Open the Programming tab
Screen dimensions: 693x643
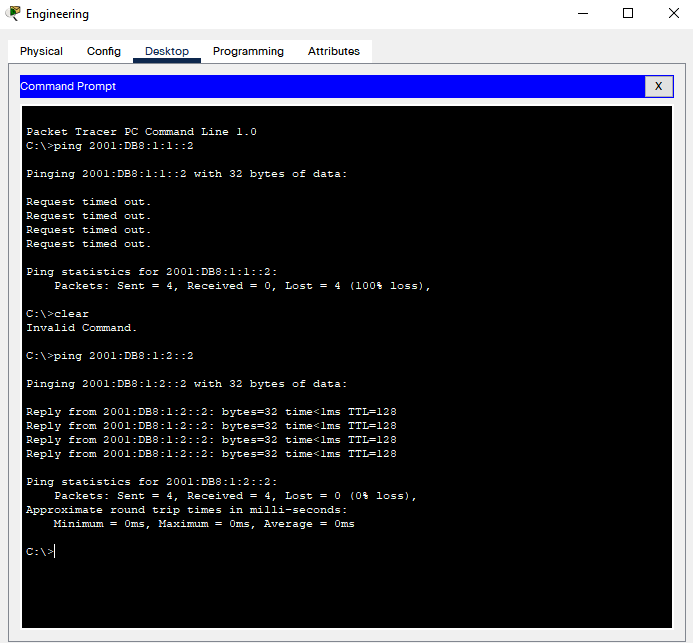pyautogui.click(x=248, y=51)
